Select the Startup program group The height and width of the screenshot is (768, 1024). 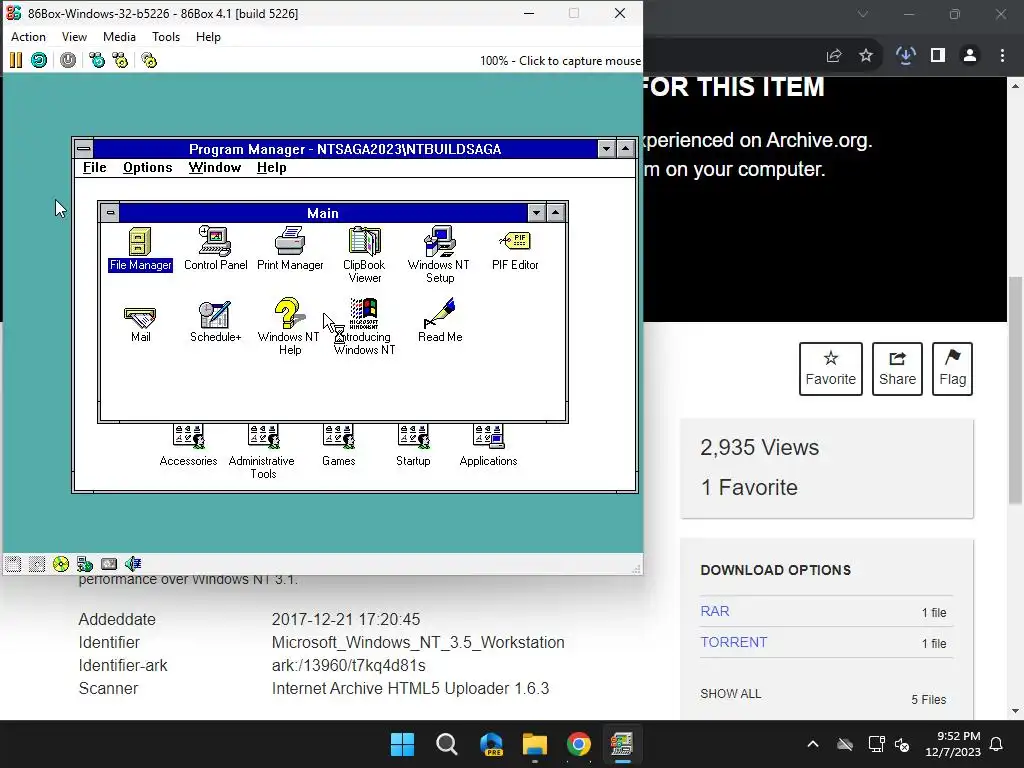(413, 445)
